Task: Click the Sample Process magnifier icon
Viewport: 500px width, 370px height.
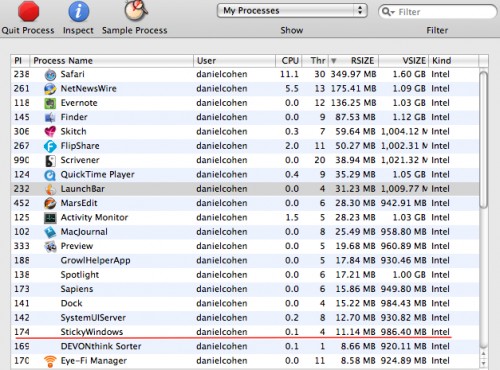Action: (x=136, y=10)
